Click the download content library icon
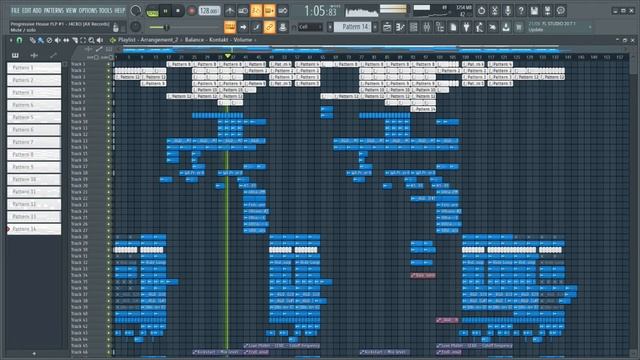Image resolution: width=640 pixels, height=360 pixels. tap(506, 27)
